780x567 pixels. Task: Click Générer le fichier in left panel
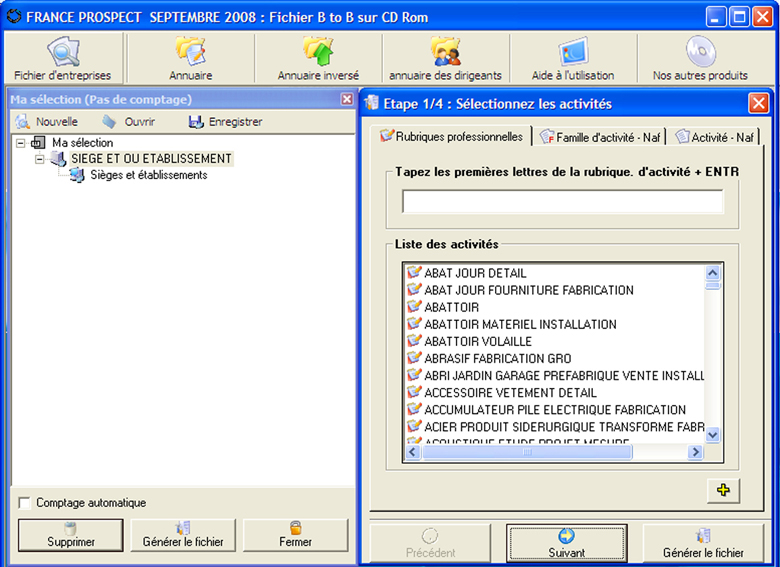click(183, 535)
